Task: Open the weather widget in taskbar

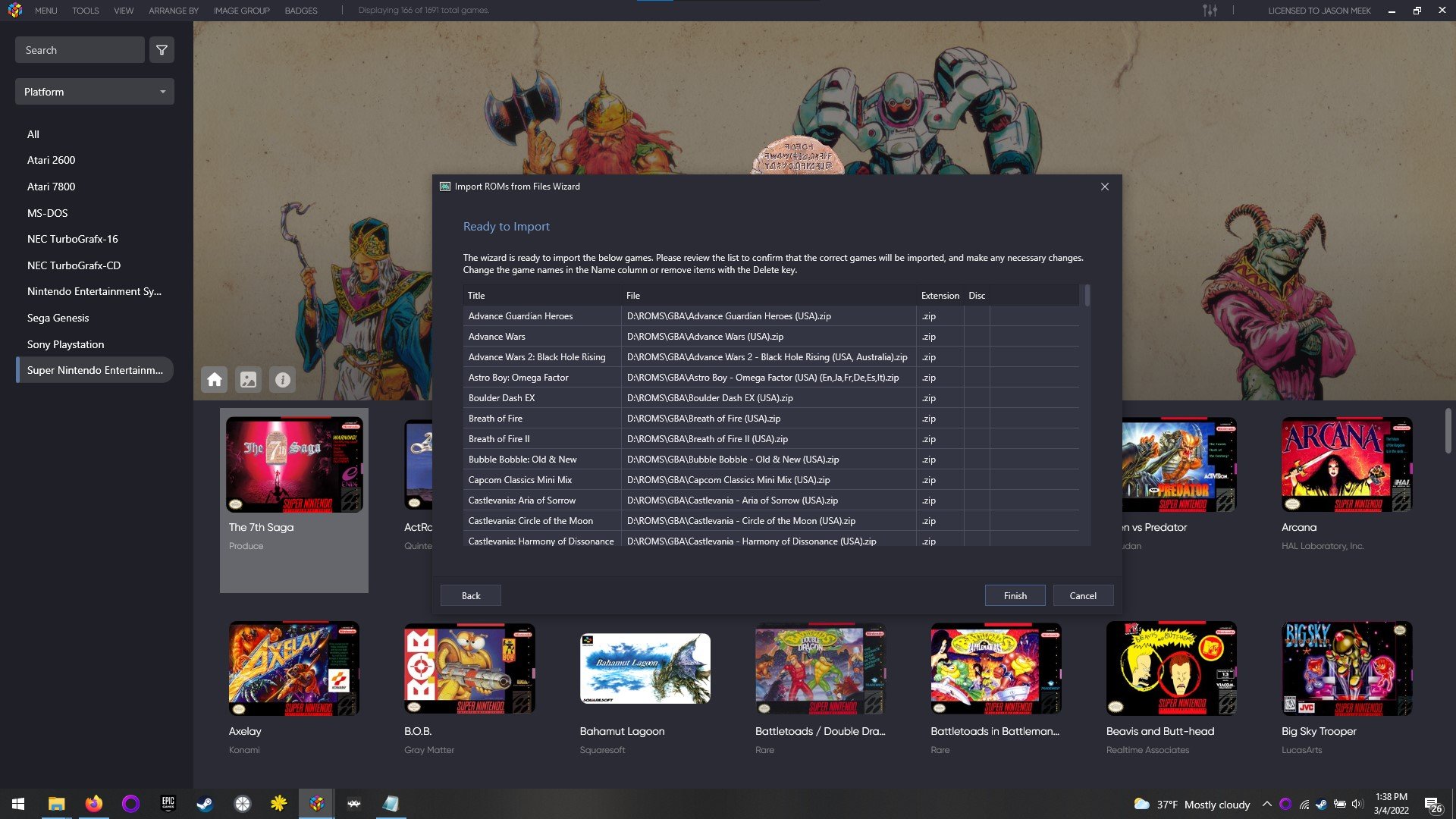Action: pyautogui.click(x=1191, y=805)
